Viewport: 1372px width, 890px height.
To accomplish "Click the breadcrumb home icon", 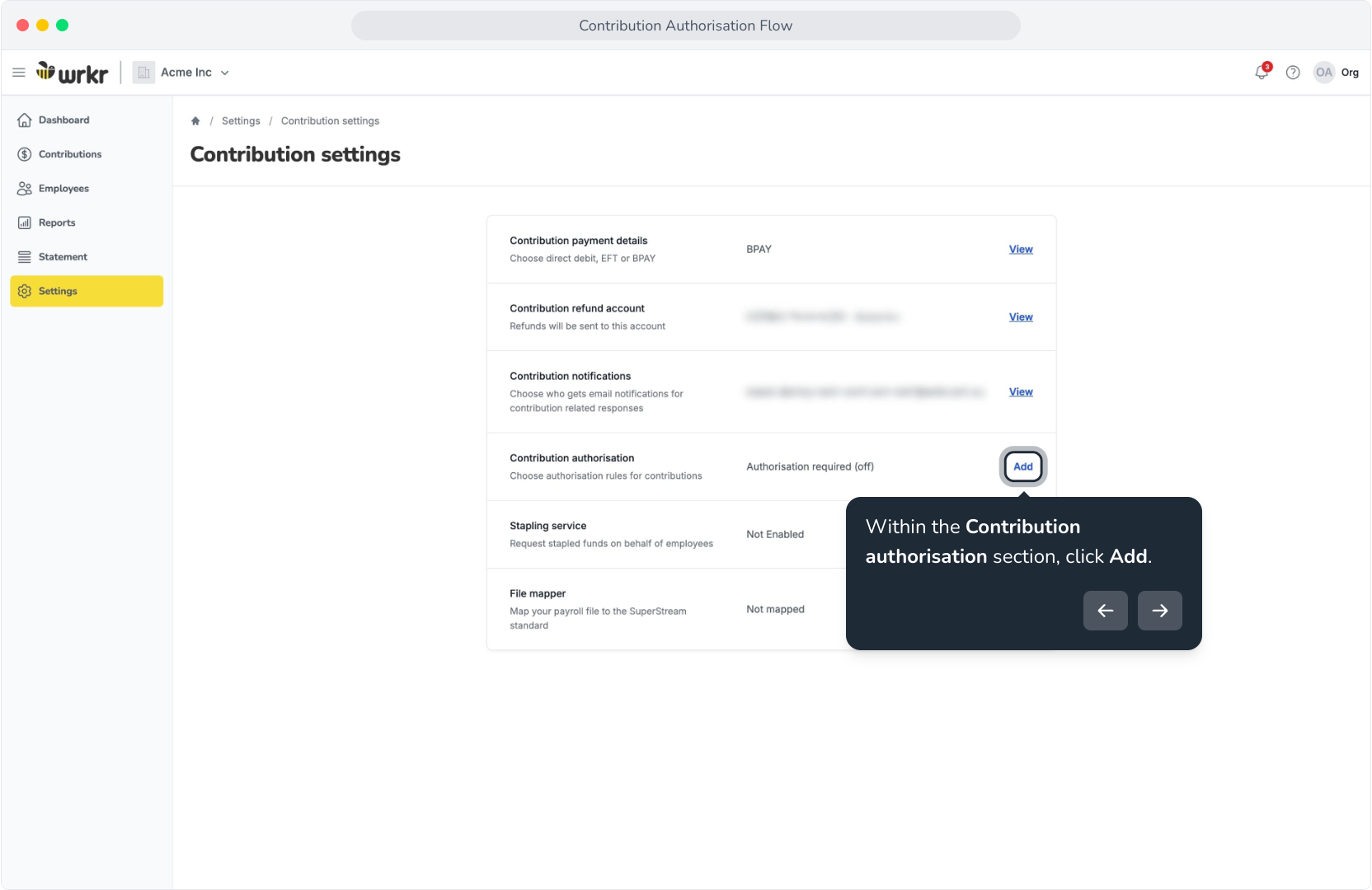I will tap(195, 121).
